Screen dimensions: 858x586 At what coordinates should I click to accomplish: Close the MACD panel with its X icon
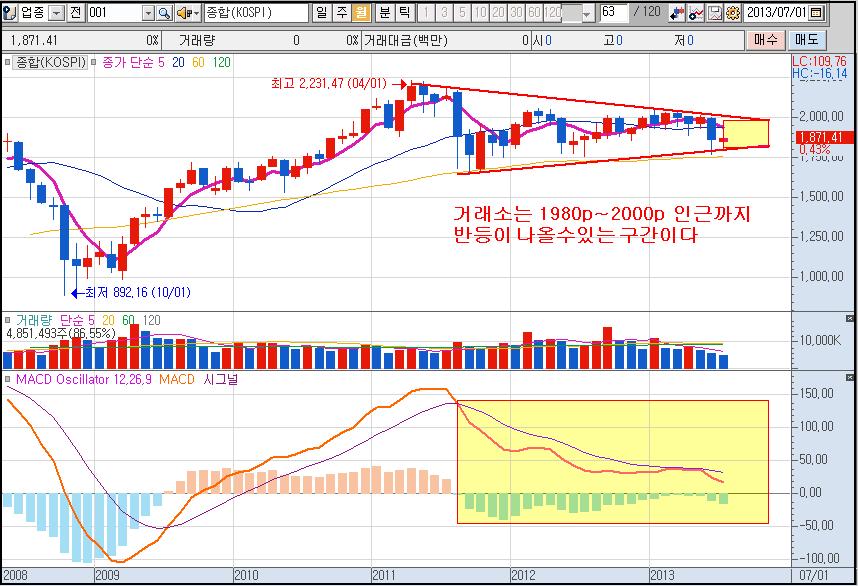(x=850, y=378)
